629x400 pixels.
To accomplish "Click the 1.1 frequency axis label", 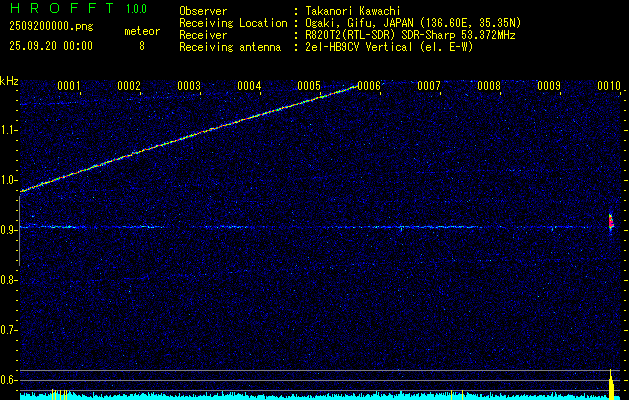I will tap(9, 130).
